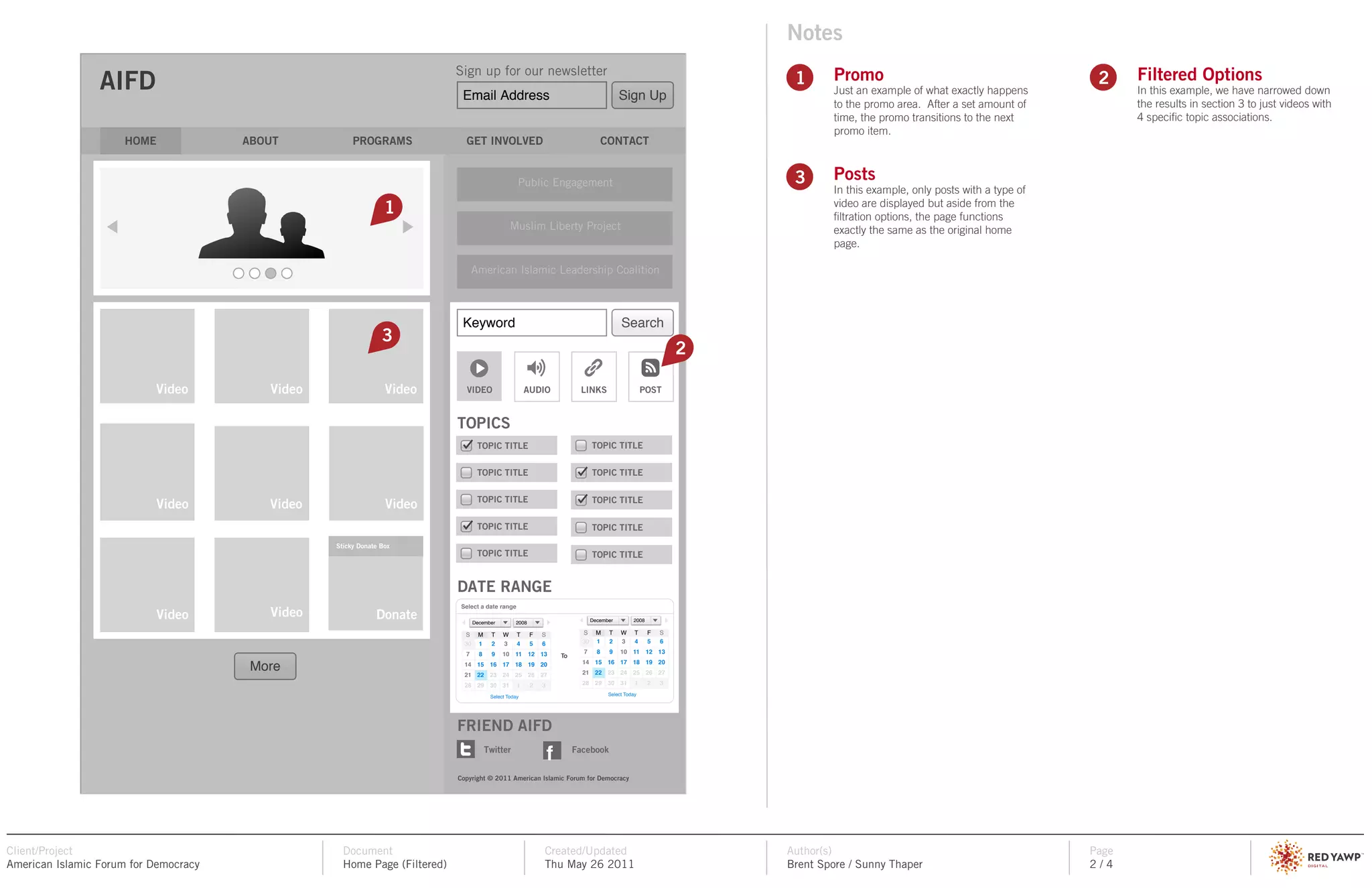Open the PROGRAMS menu item

click(382, 141)
